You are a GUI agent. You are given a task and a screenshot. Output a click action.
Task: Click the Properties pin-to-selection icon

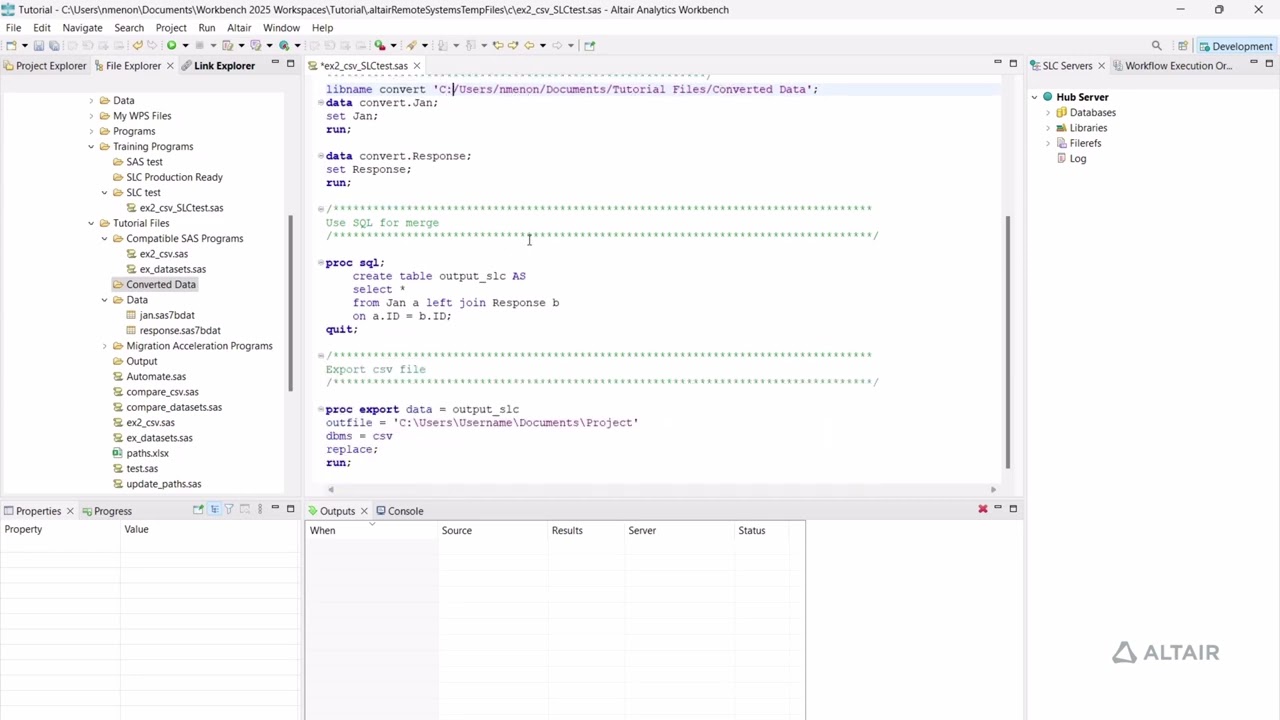click(198, 510)
